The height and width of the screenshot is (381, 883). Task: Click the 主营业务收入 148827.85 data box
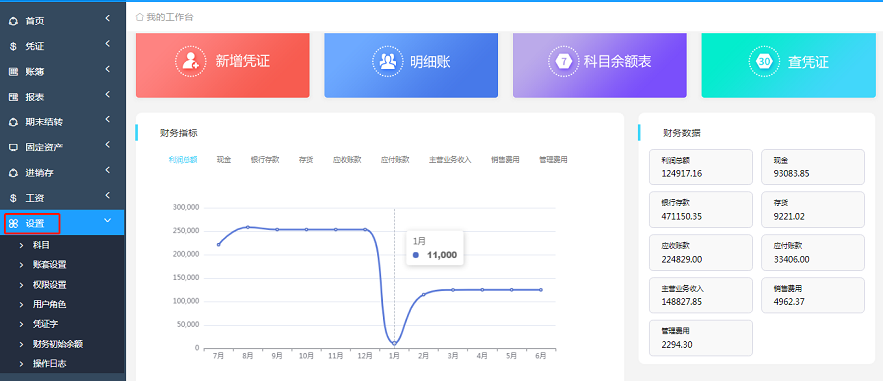[701, 295]
